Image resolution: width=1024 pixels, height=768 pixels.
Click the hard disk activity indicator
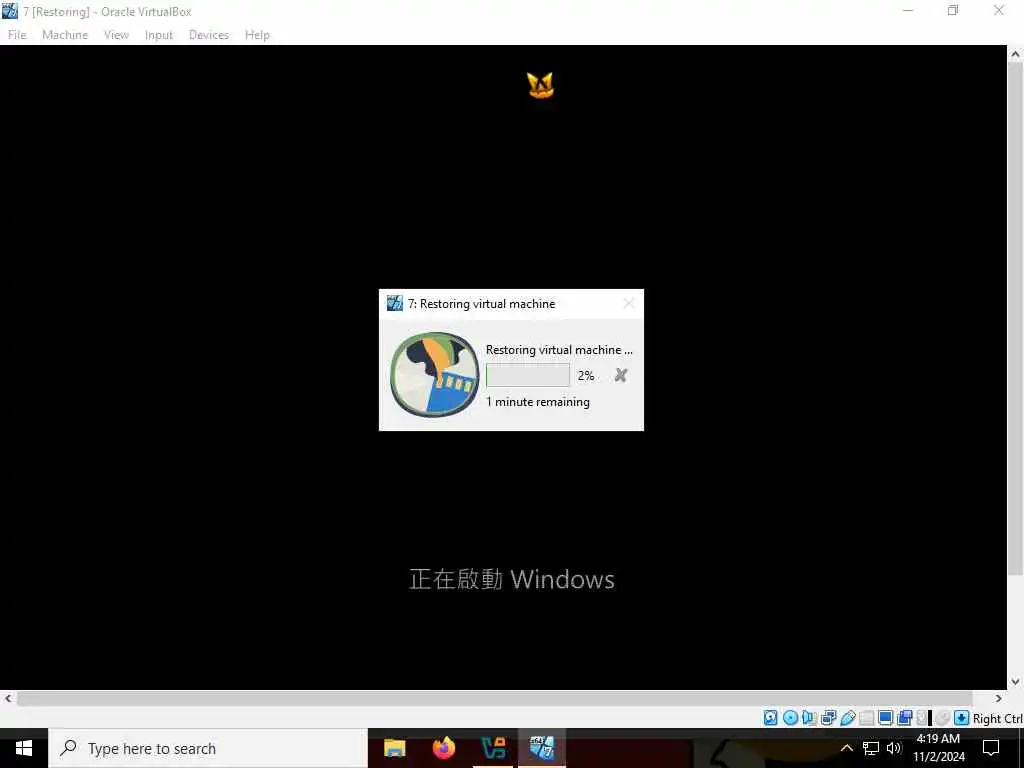771,718
